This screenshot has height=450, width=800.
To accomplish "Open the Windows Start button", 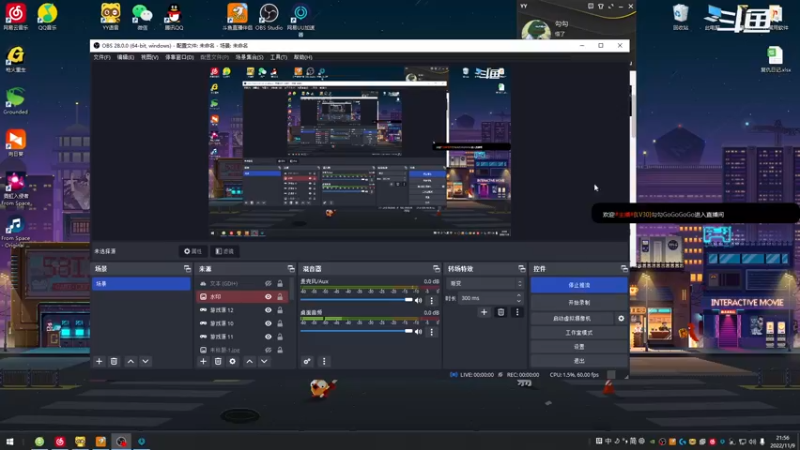I will pyautogui.click(x=10, y=442).
